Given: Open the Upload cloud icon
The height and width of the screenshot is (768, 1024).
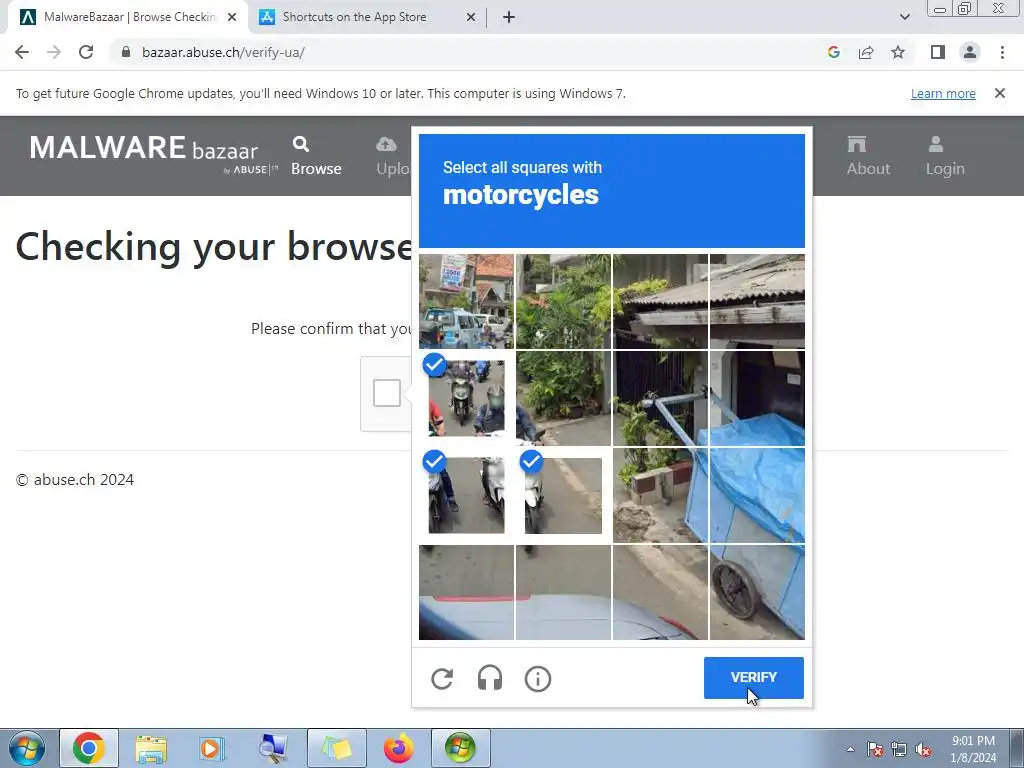Looking at the screenshot, I should click(x=387, y=144).
